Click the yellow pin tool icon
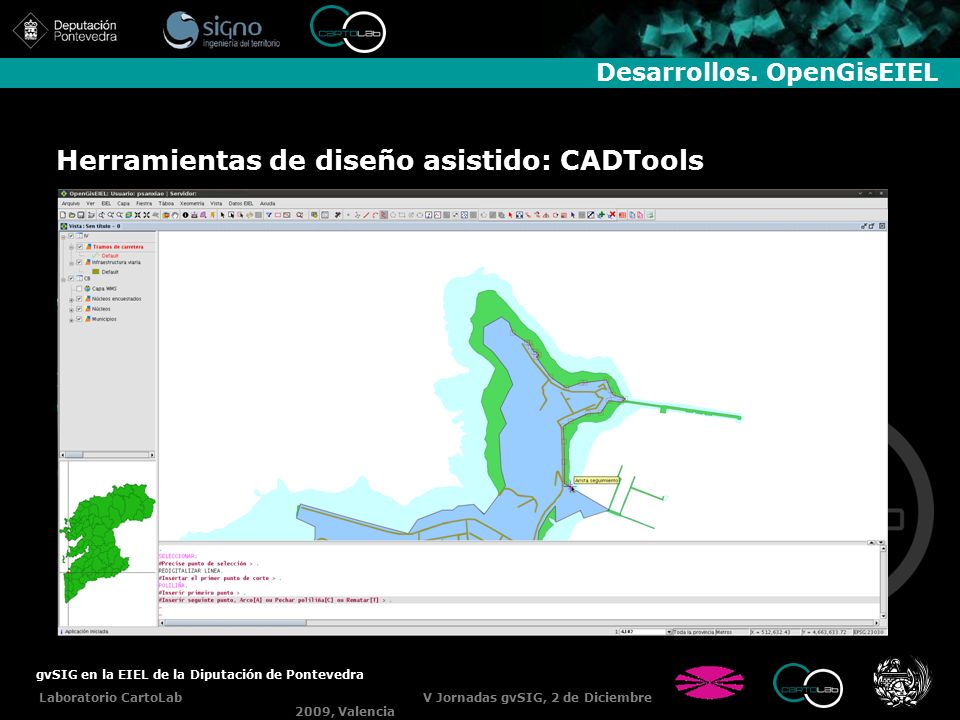This screenshot has height=720, width=960. point(213,215)
